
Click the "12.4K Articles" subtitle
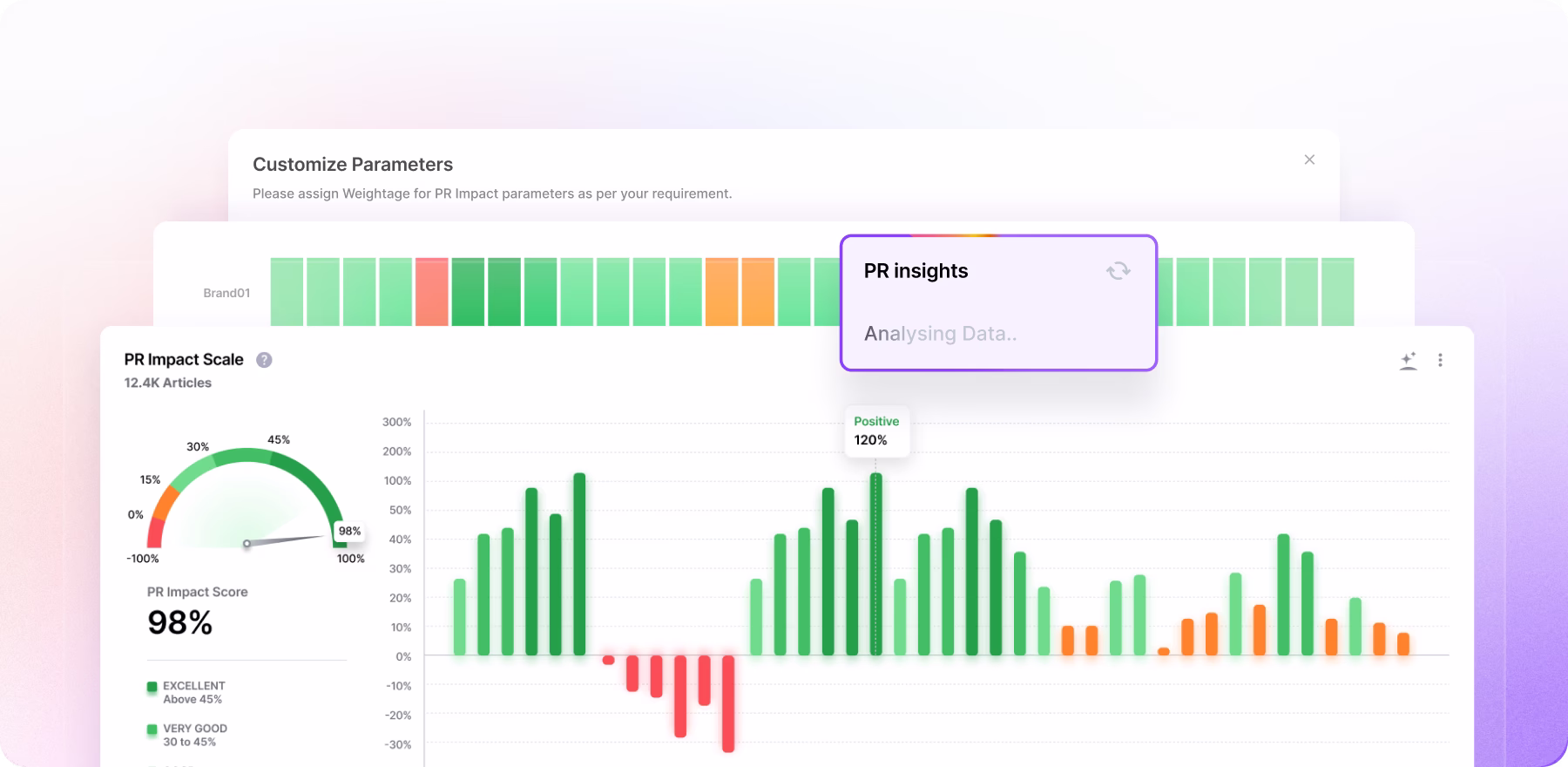(168, 383)
